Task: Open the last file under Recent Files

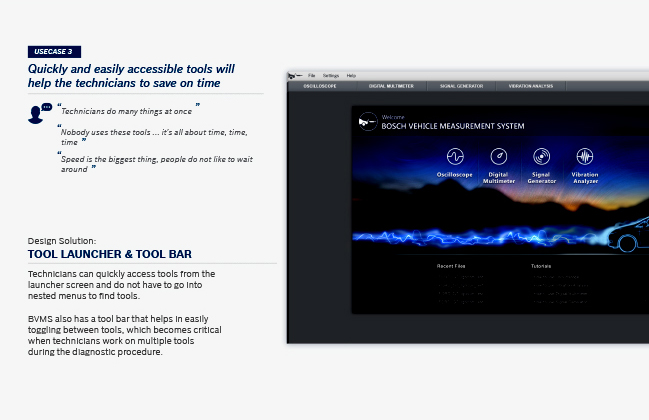Action: pos(461,300)
